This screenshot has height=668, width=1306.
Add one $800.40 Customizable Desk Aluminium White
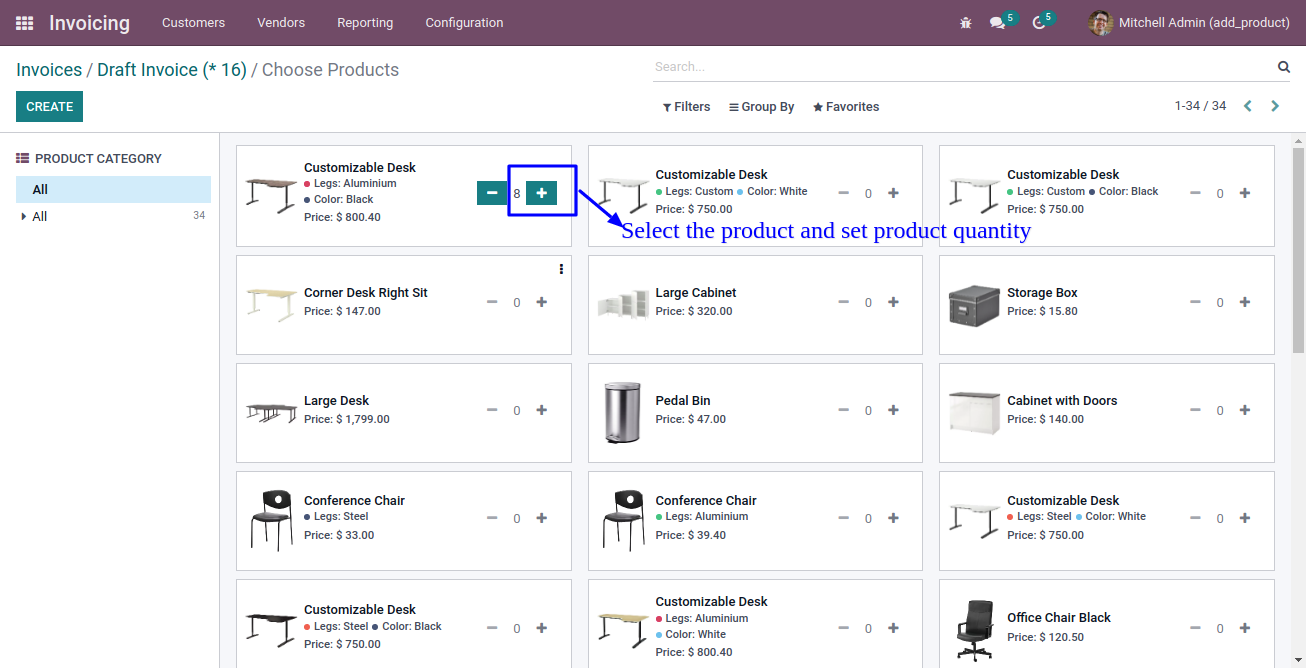pos(893,628)
